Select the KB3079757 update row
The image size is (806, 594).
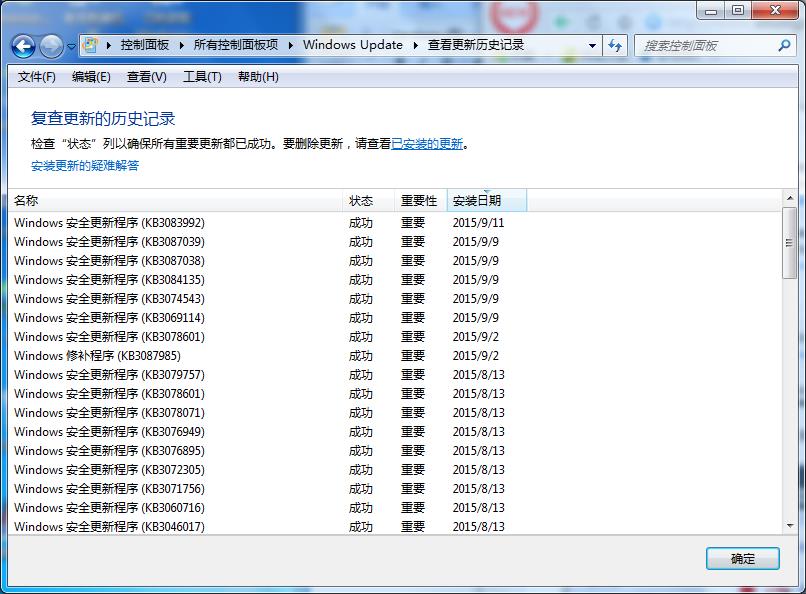pyautogui.click(x=394, y=375)
